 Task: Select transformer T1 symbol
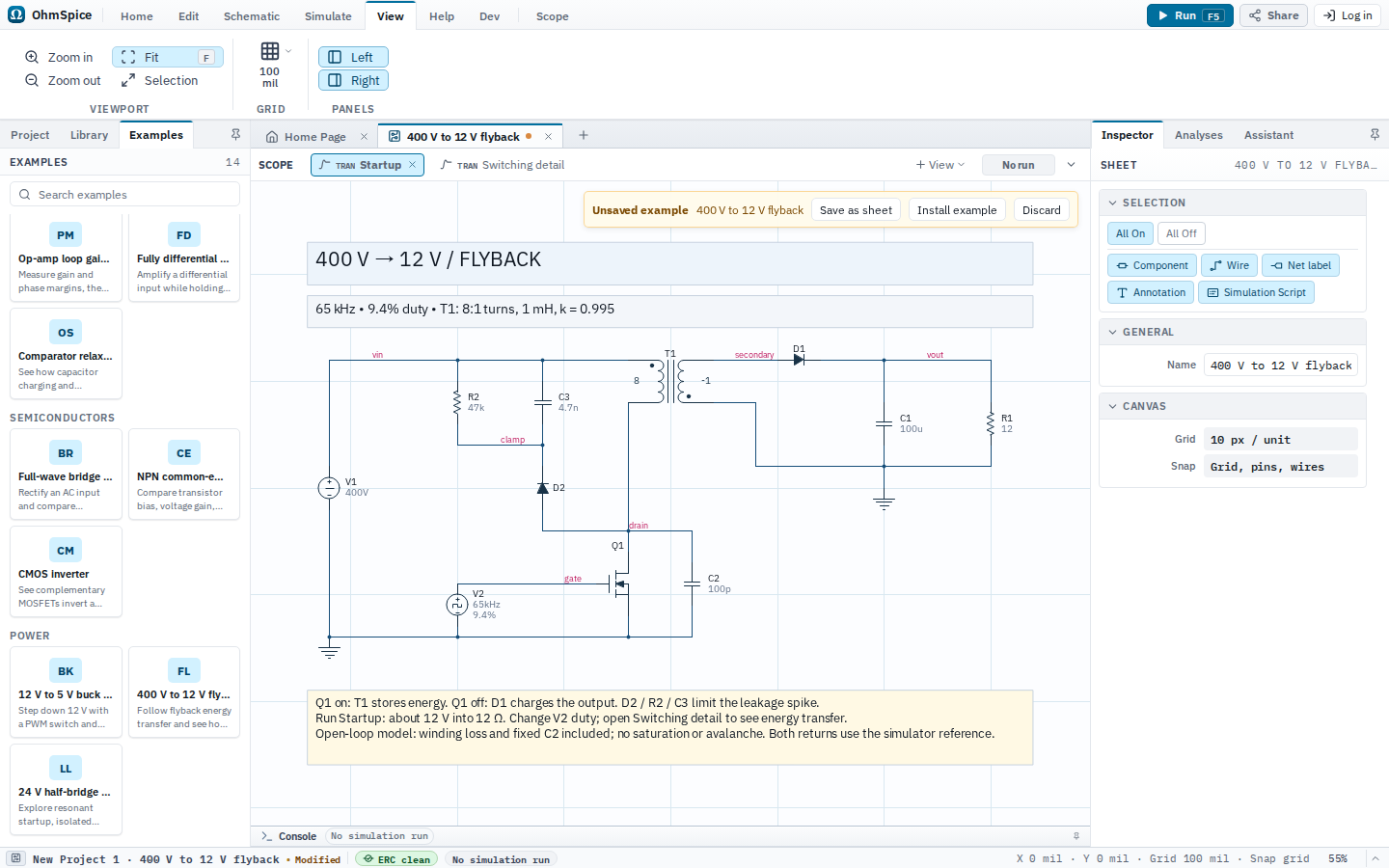[671, 380]
